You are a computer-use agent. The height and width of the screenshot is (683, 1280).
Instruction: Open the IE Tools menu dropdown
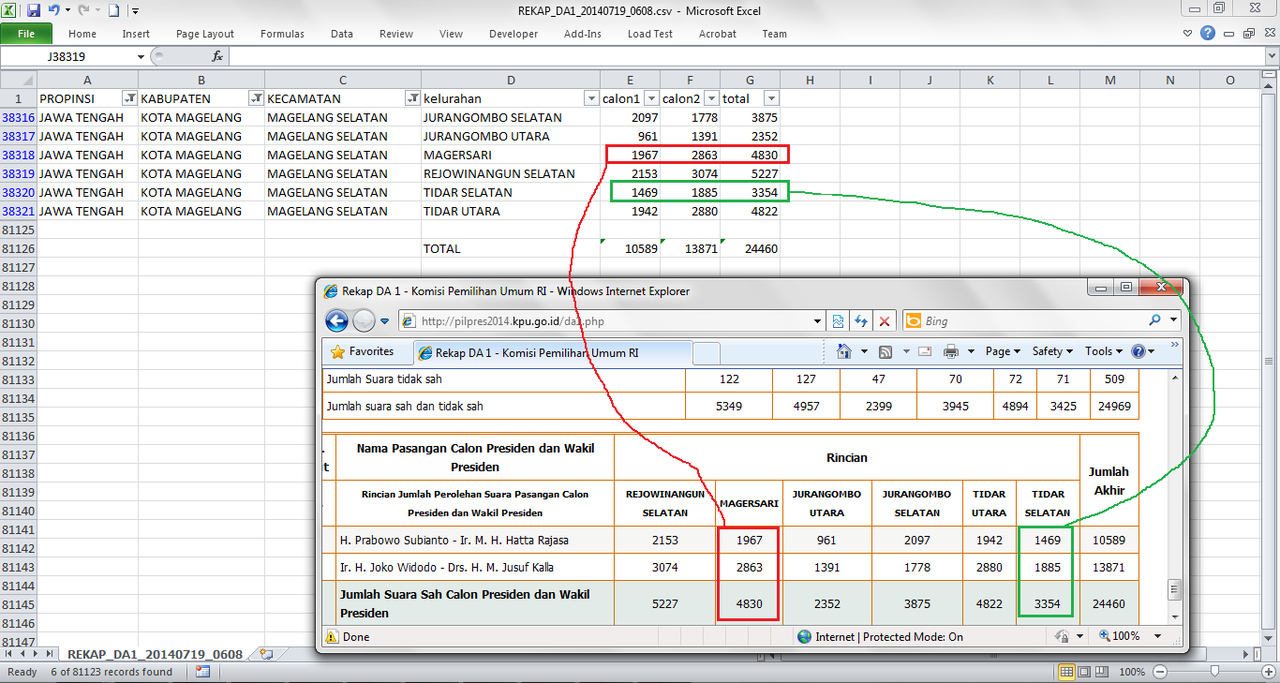1104,352
